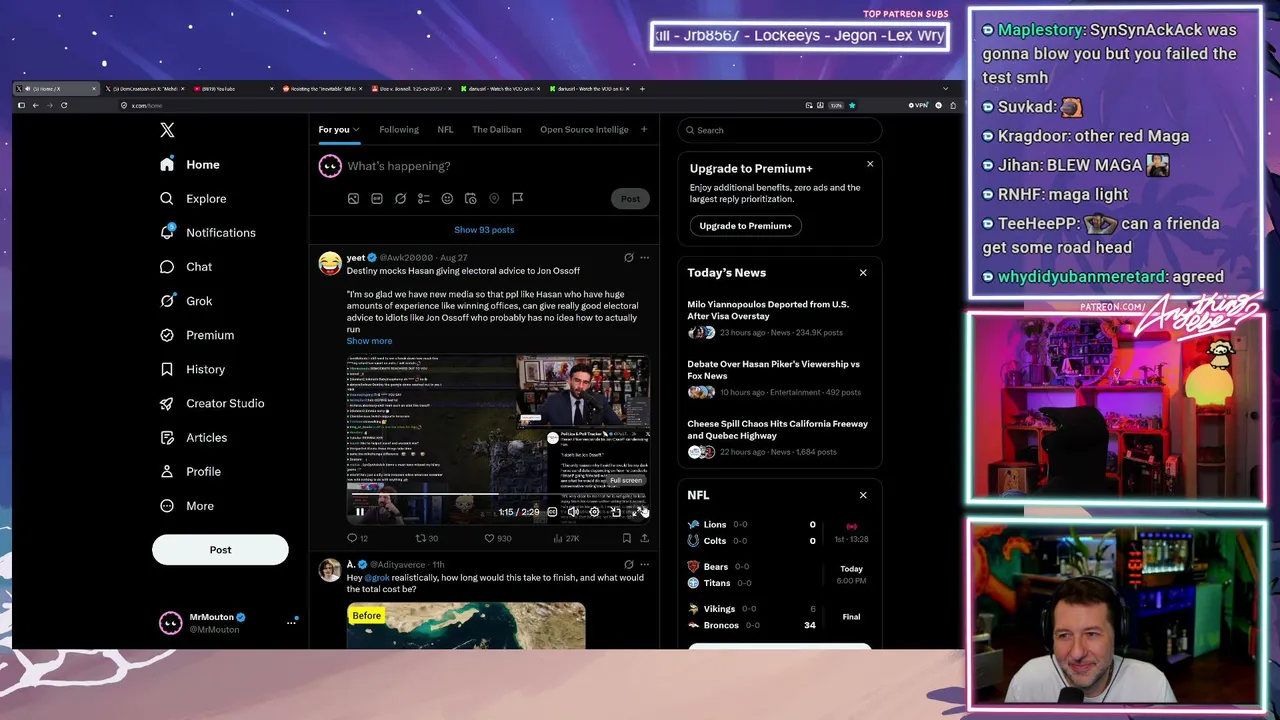This screenshot has height=720, width=1280.
Task: Open the browser tab list chevron
Action: pos(945,89)
